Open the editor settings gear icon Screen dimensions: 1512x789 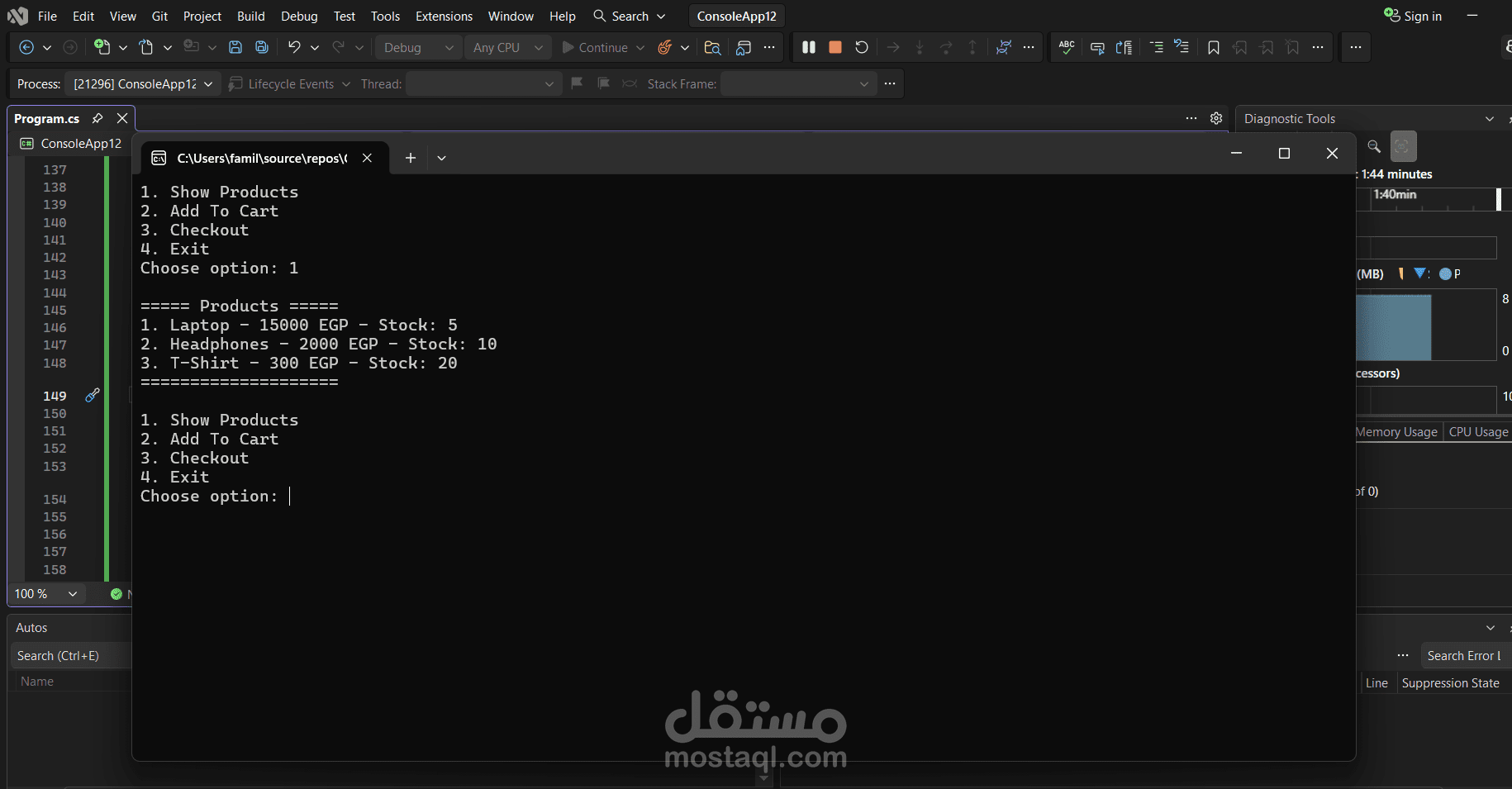pyautogui.click(x=1216, y=118)
